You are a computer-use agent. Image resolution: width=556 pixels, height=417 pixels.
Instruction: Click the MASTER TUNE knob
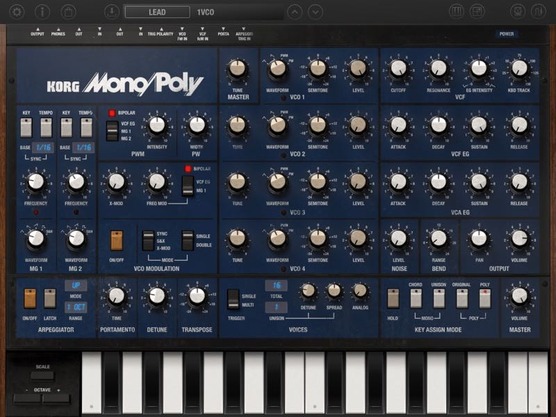point(237,68)
